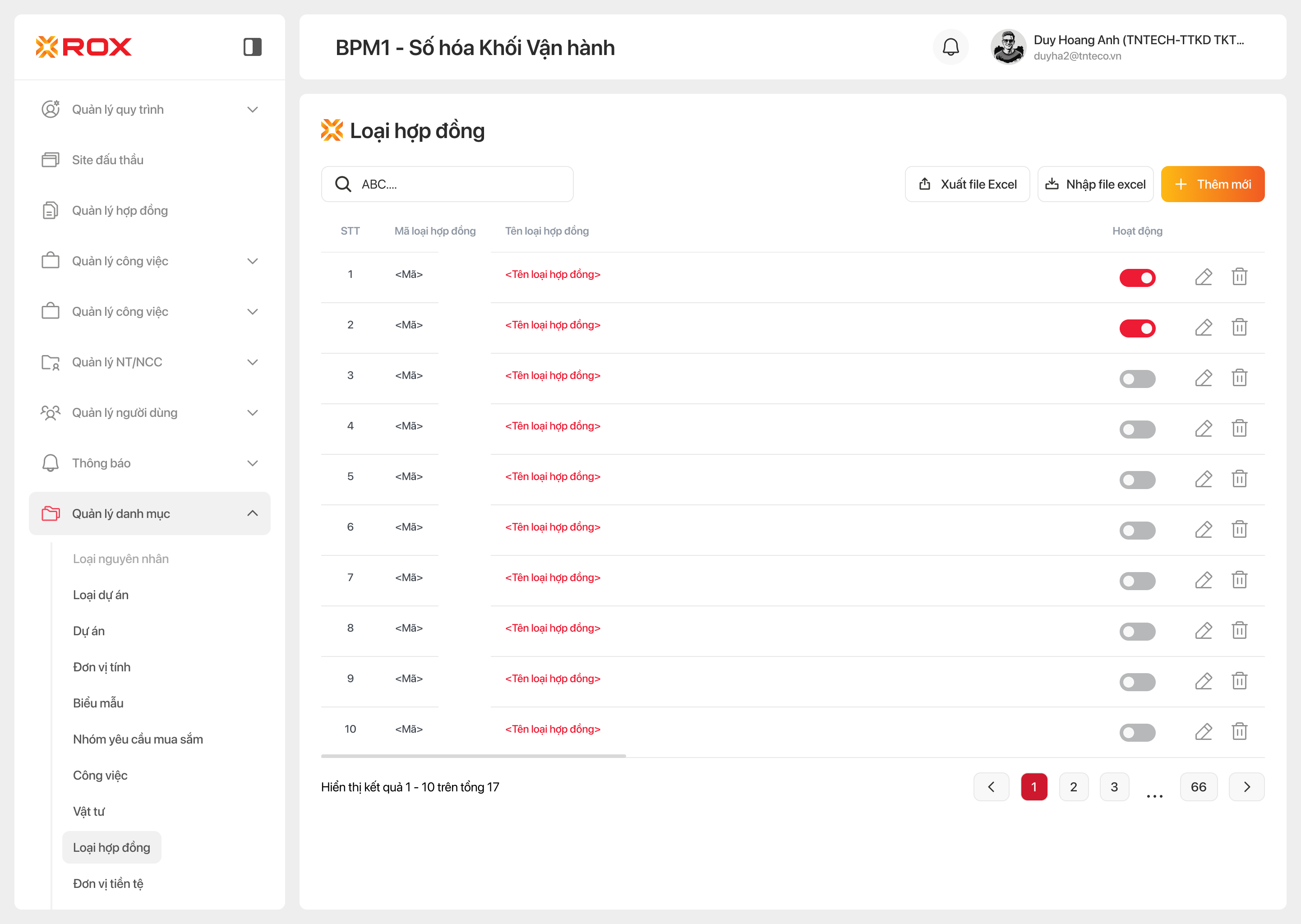Image resolution: width=1301 pixels, height=924 pixels.
Task: Click the notification bell icon in header
Action: [x=950, y=47]
